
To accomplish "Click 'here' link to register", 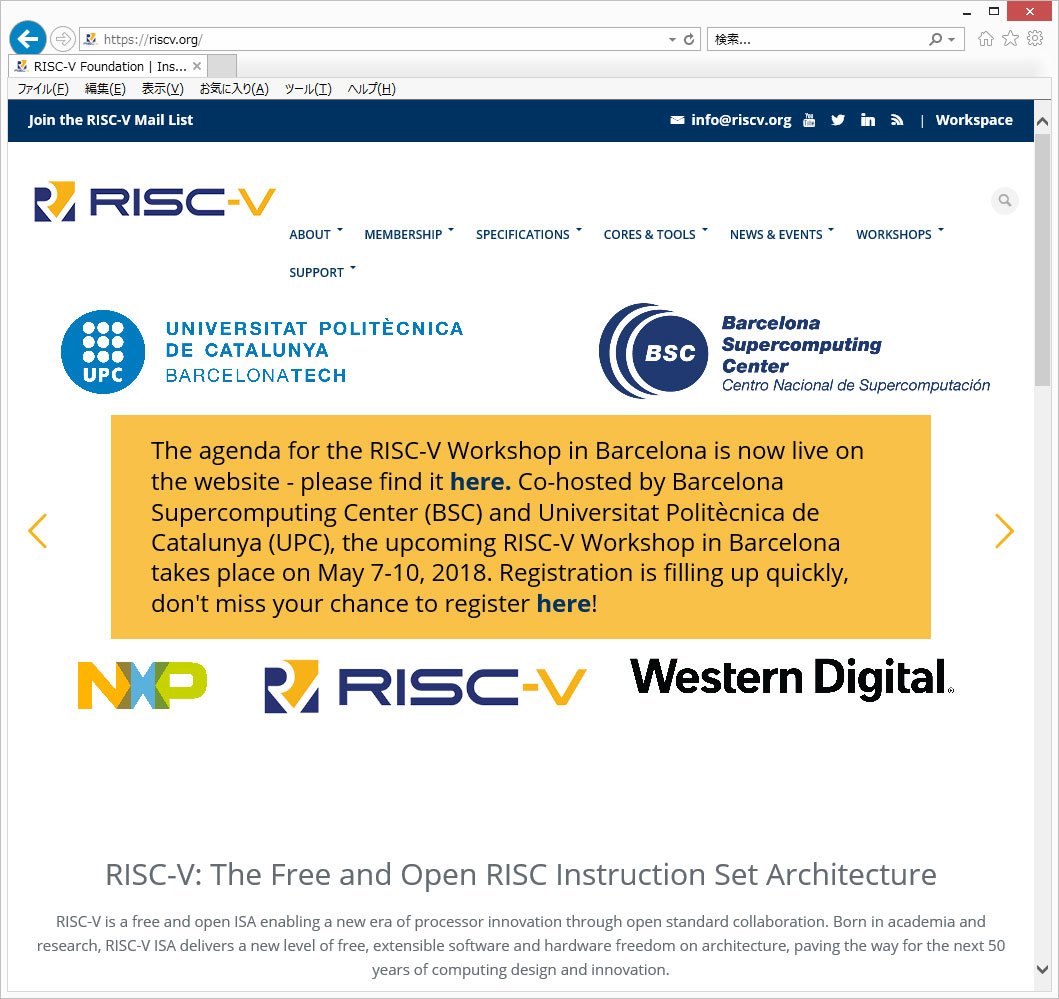I will 564,603.
